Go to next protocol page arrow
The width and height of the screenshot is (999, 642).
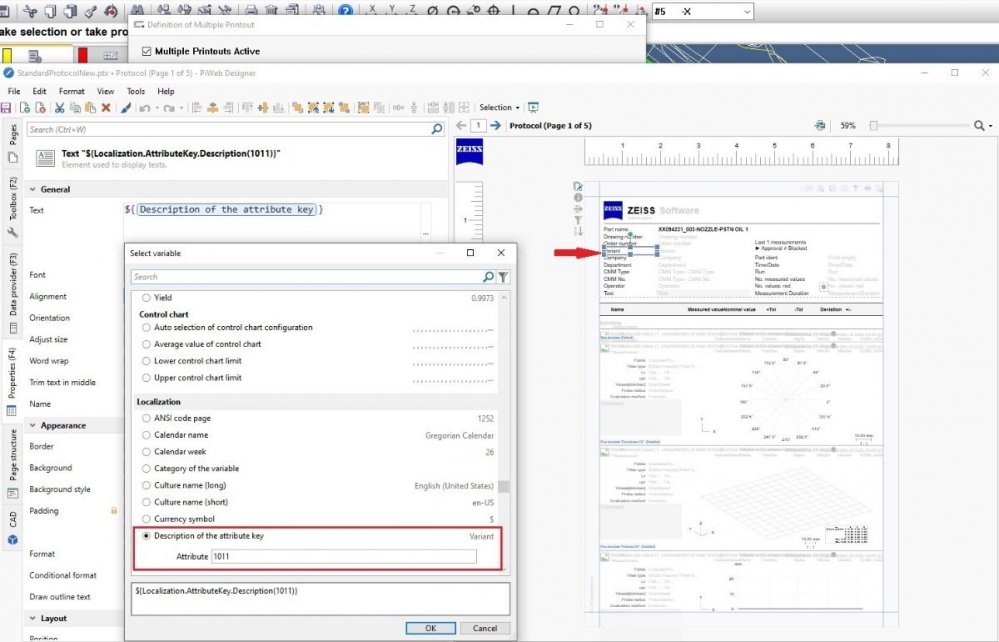point(495,126)
